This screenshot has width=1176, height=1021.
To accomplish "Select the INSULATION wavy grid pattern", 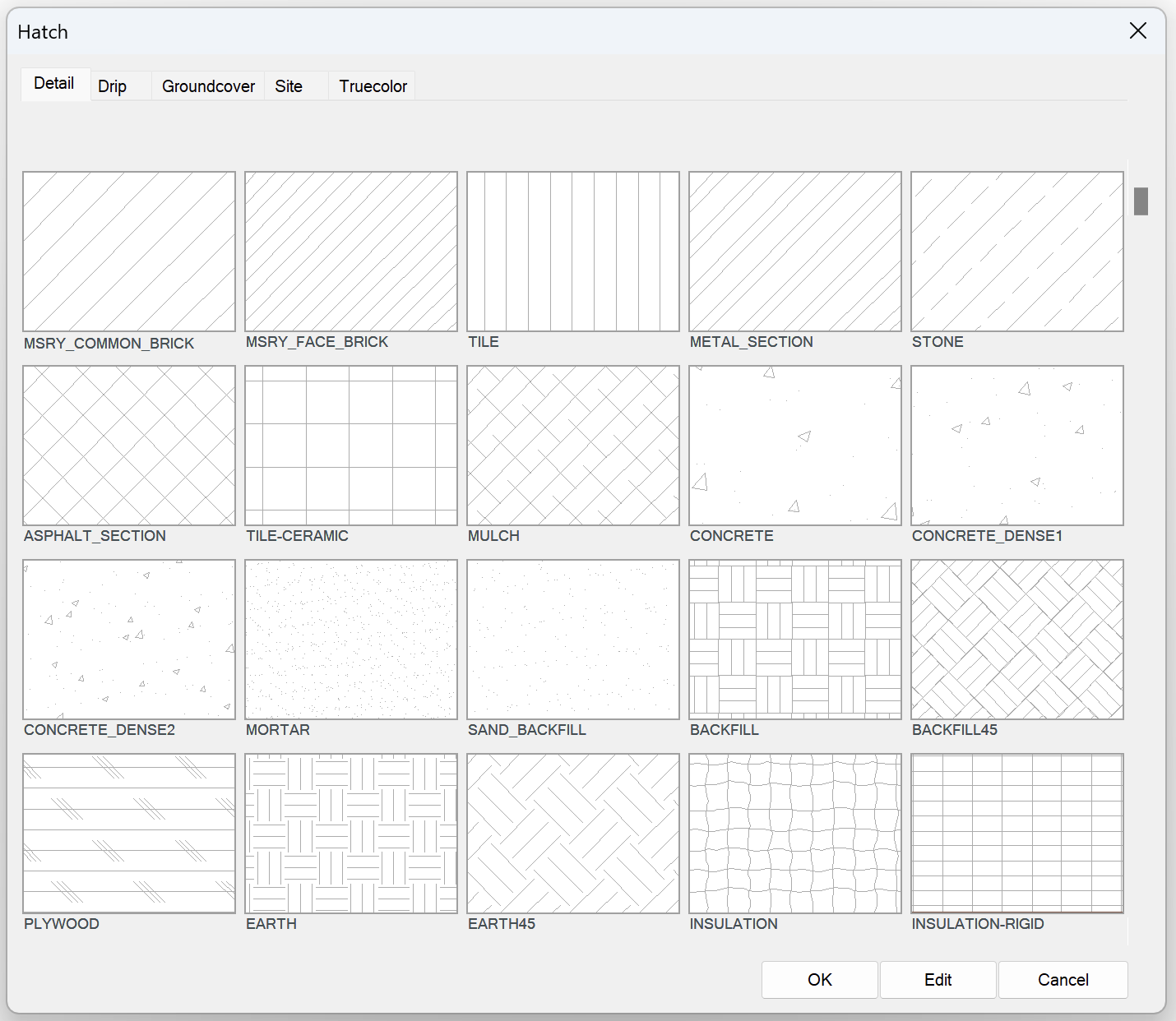I will click(x=795, y=834).
